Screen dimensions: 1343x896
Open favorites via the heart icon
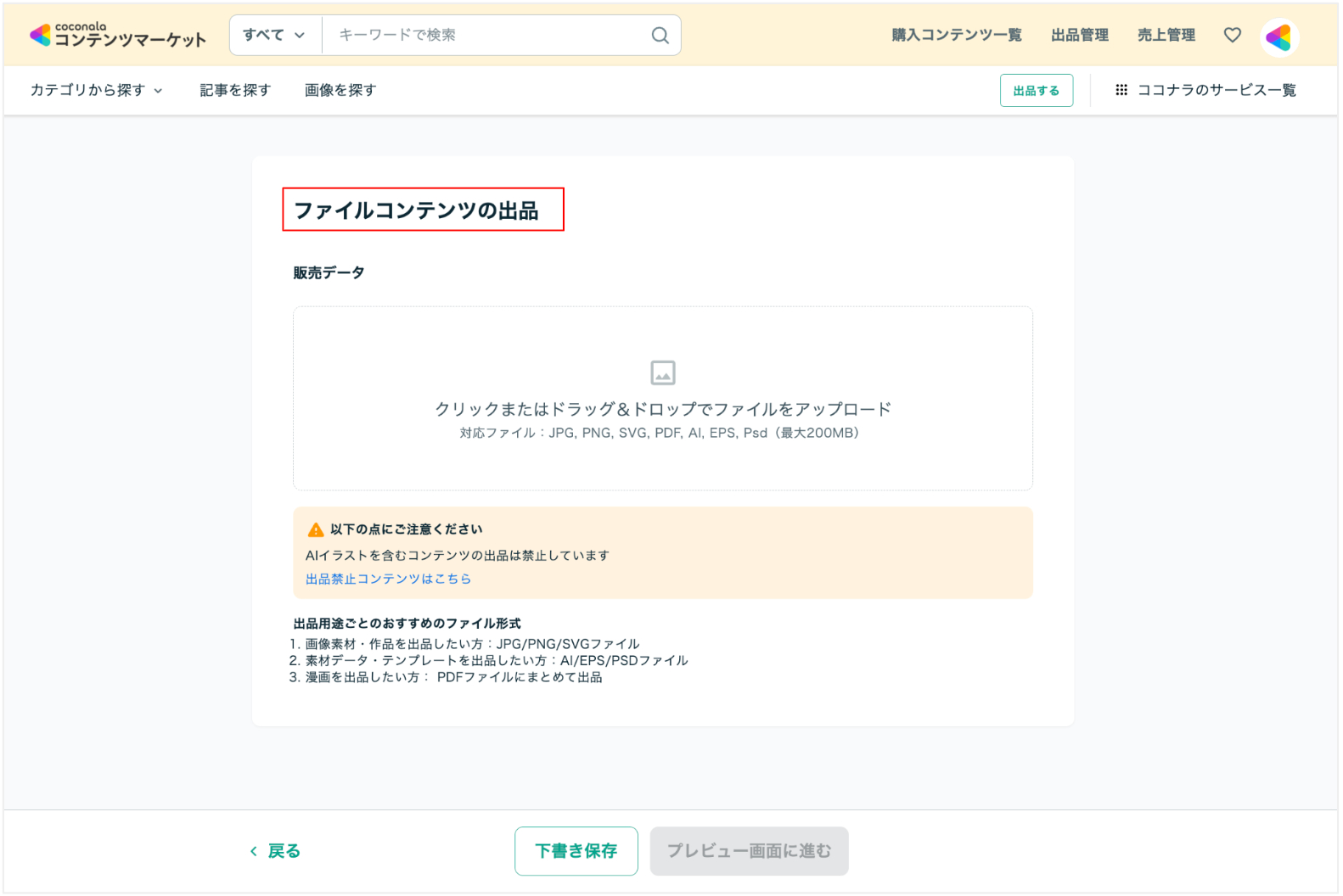tap(1232, 35)
